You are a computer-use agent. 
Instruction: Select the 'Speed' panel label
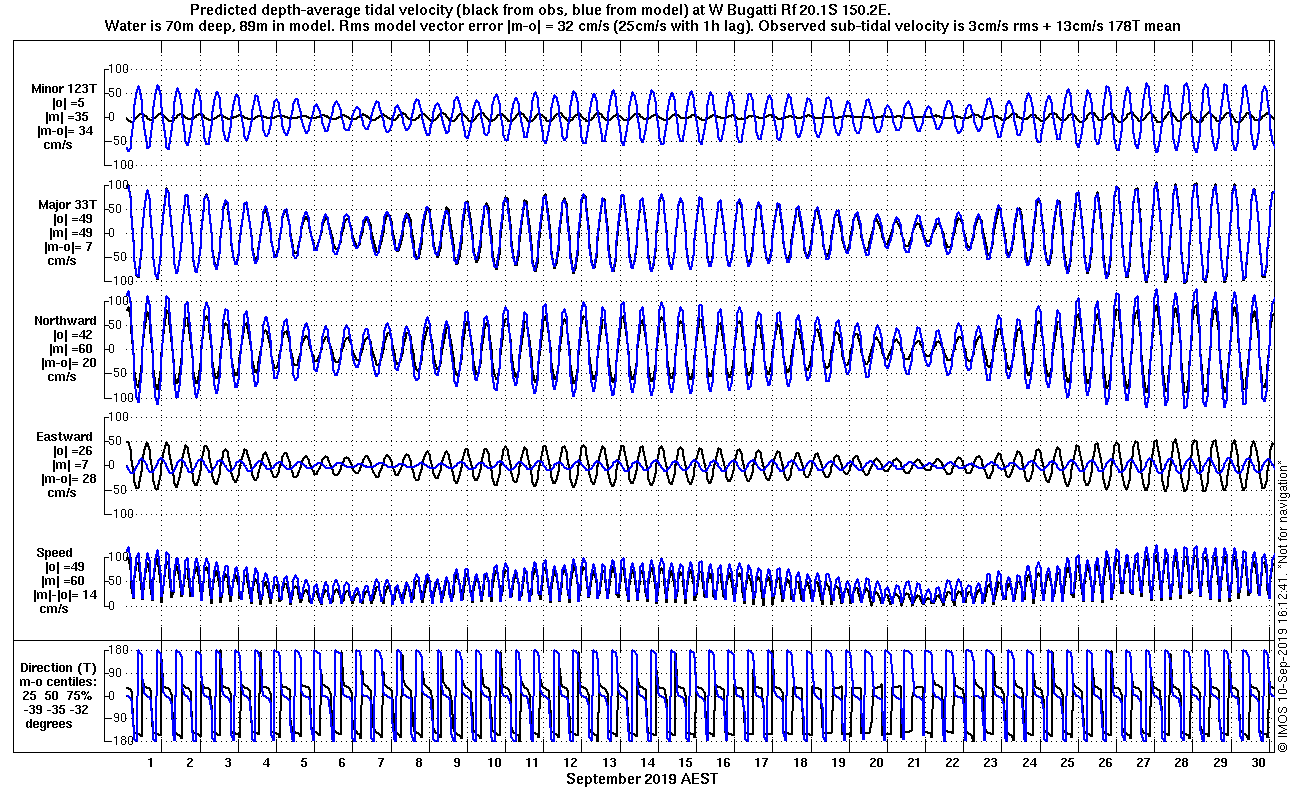tap(55, 553)
